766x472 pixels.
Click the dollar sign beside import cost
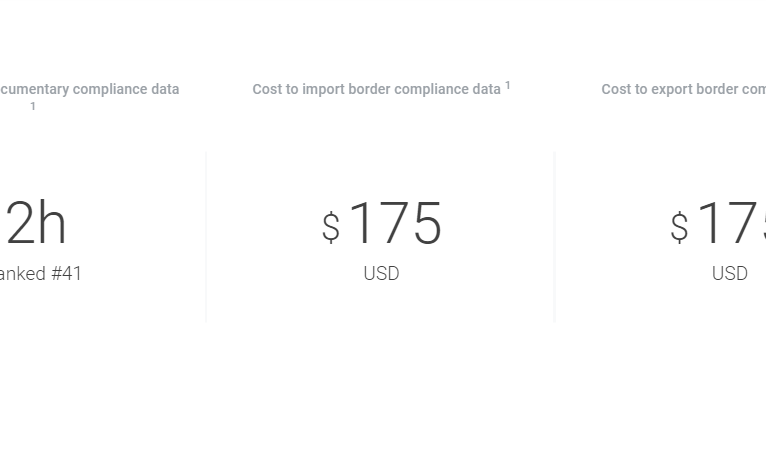coord(331,228)
